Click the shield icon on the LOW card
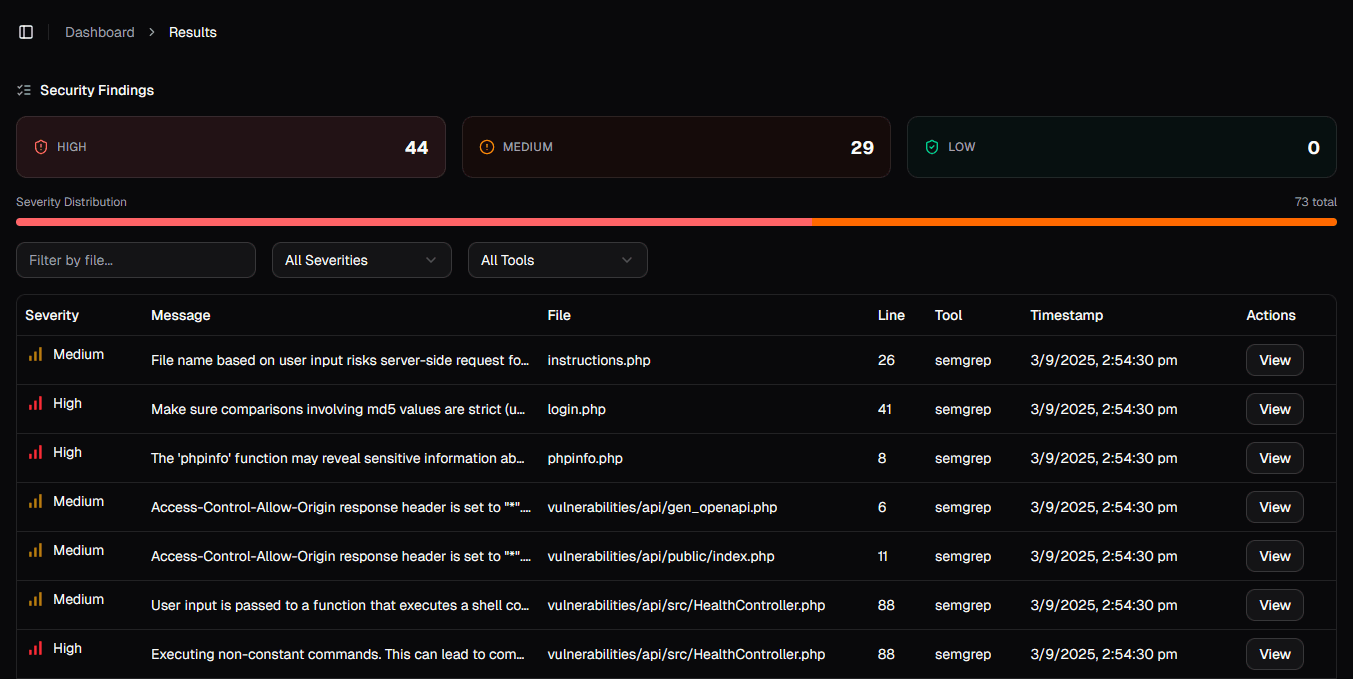Image resolution: width=1353 pixels, height=679 pixels. (x=929, y=146)
